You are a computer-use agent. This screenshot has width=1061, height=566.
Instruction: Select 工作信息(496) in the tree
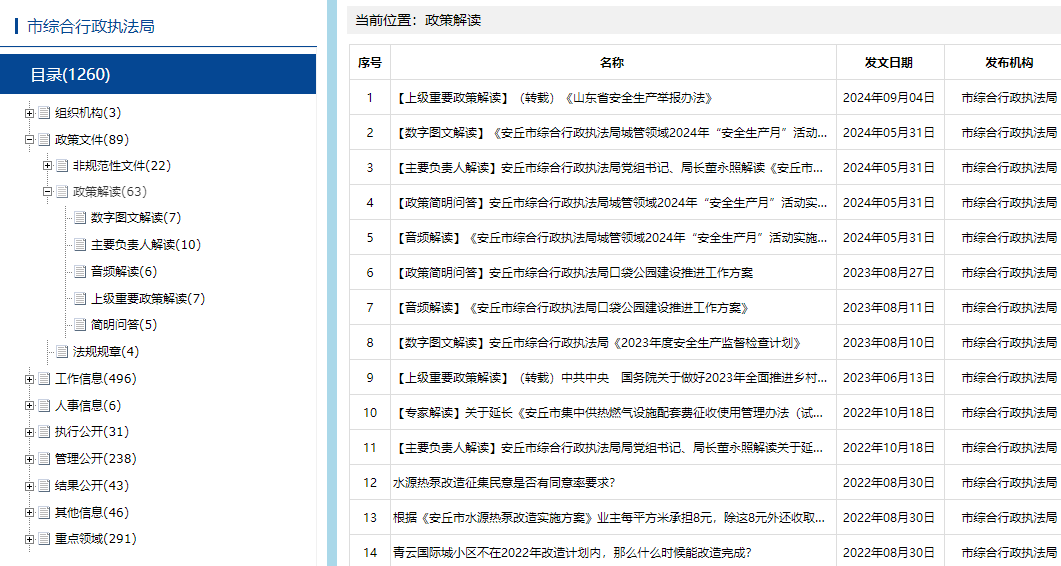click(95, 379)
